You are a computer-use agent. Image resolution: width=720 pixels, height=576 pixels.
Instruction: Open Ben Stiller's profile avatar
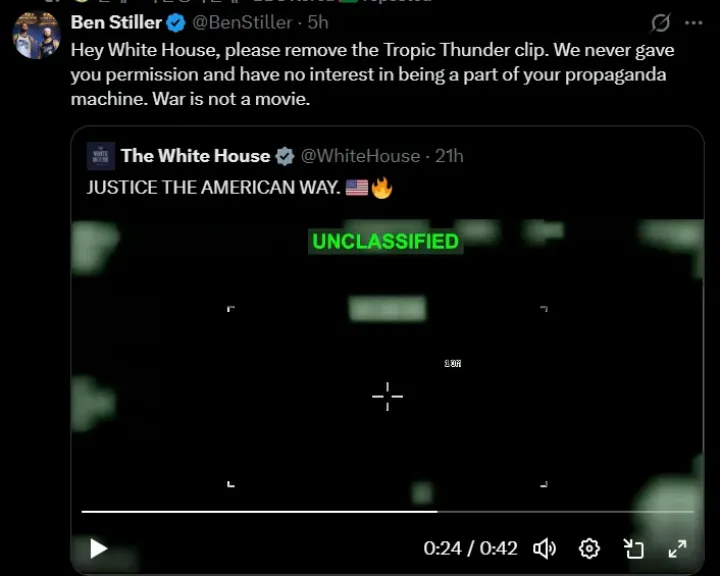click(x=36, y=35)
